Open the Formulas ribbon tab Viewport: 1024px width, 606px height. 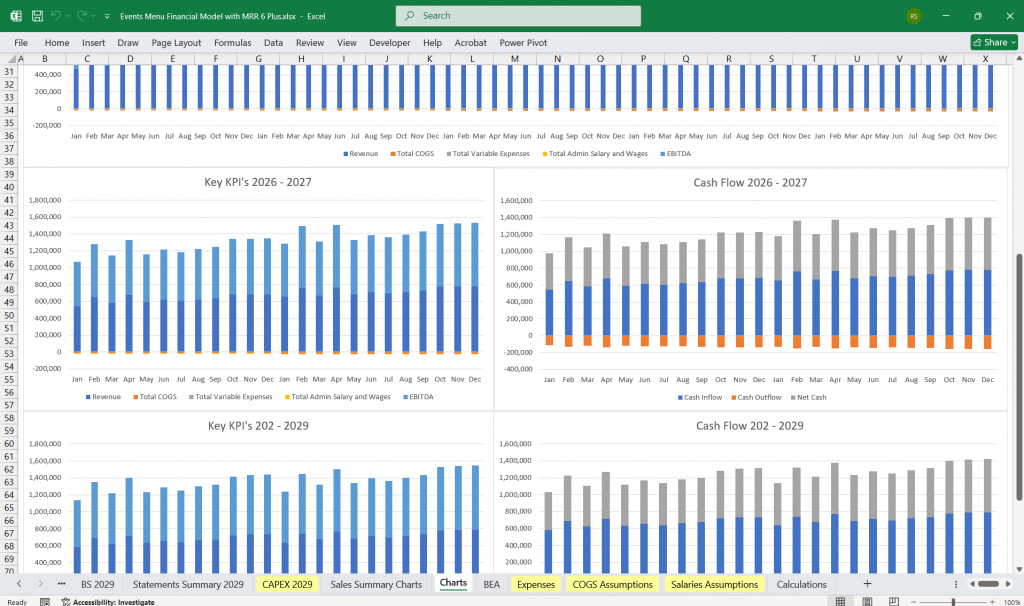pyautogui.click(x=232, y=43)
